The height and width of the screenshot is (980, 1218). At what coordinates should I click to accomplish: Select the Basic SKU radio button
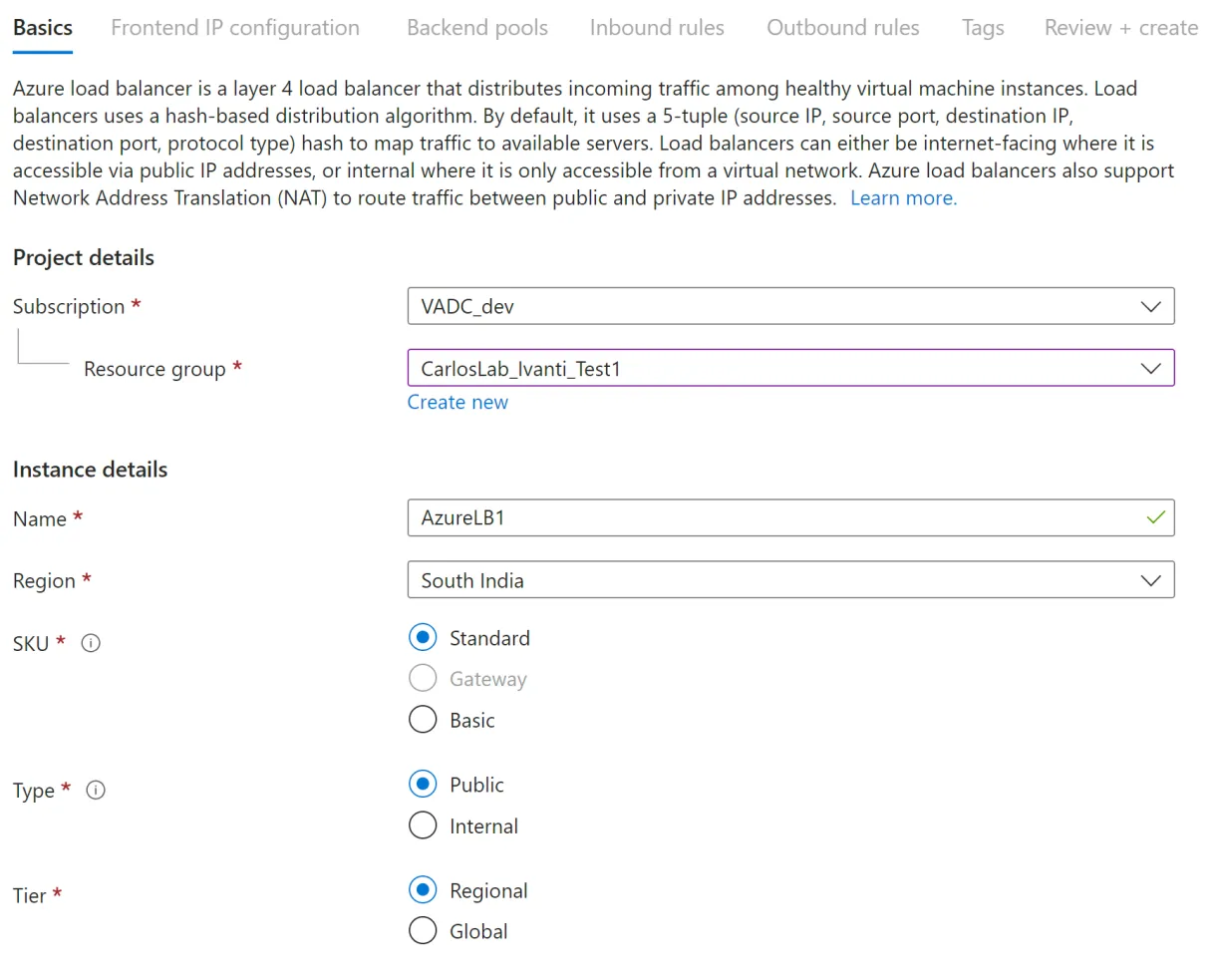[x=423, y=720]
